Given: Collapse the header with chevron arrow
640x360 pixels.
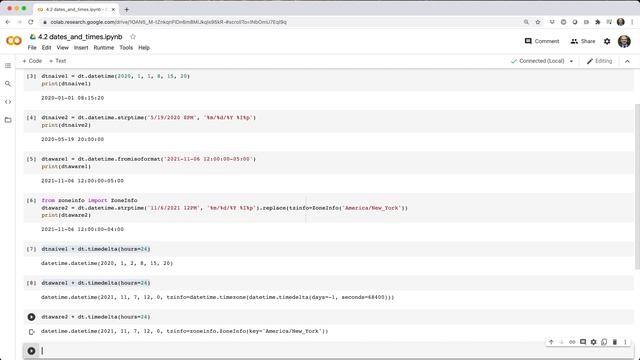Looking at the screenshot, I should (x=627, y=61).
